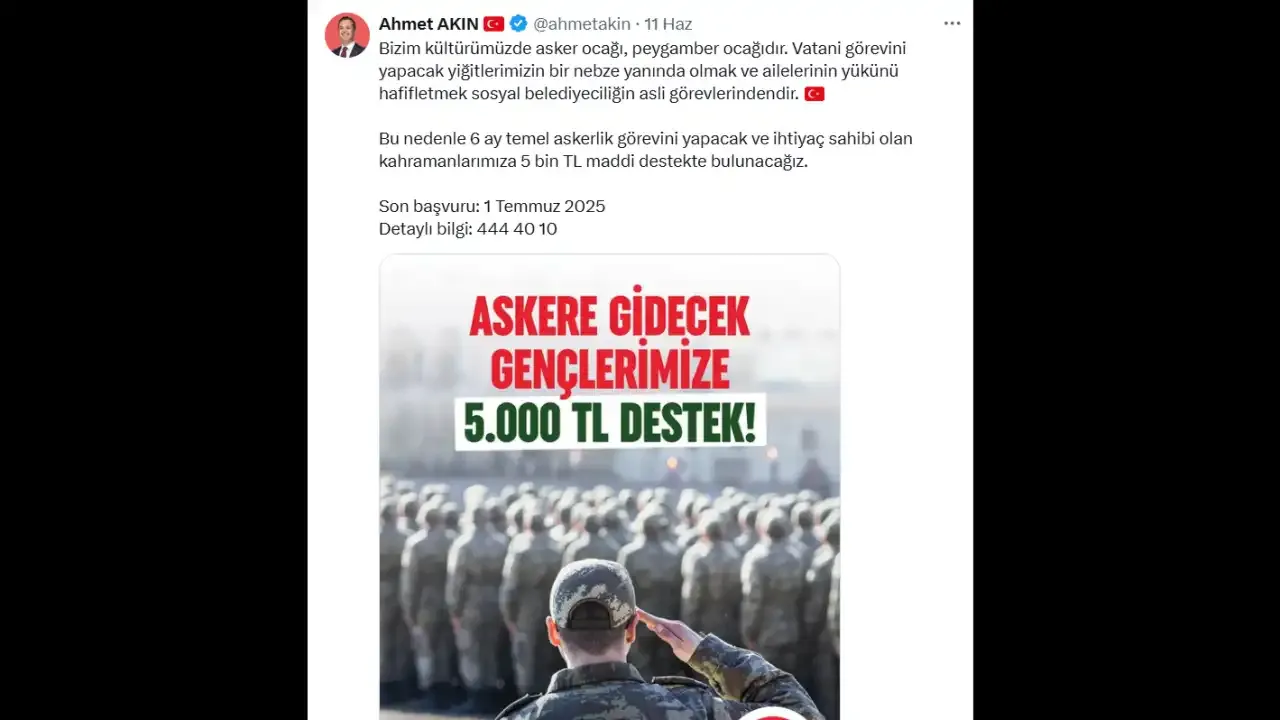Open the tweet via the 11 Haz timestamp
Screen dimensions: 1280x720
pos(668,24)
